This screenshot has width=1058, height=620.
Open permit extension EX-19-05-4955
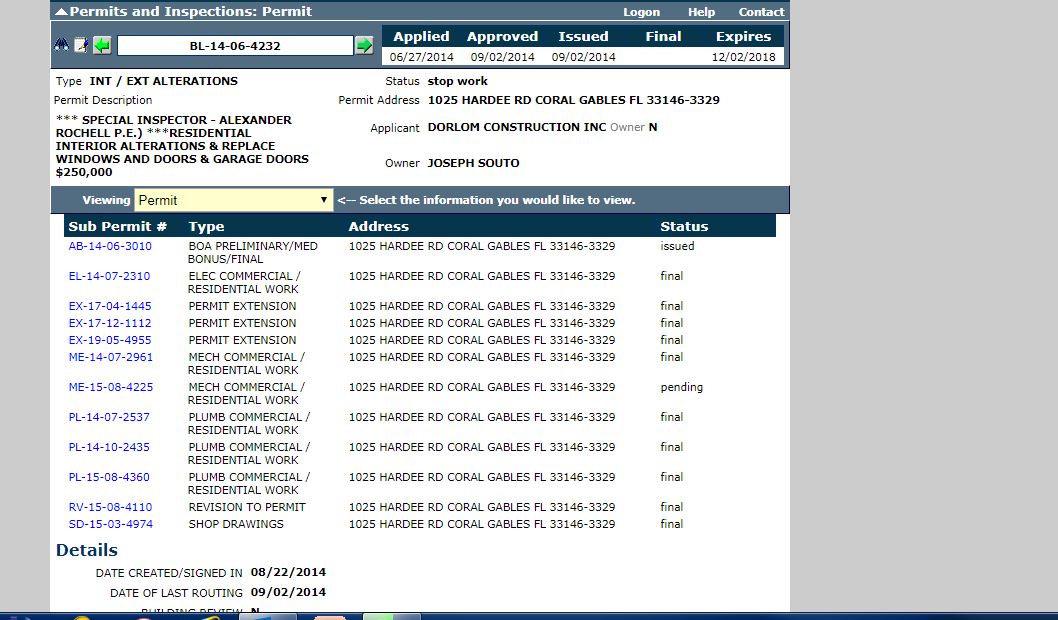tap(110, 340)
